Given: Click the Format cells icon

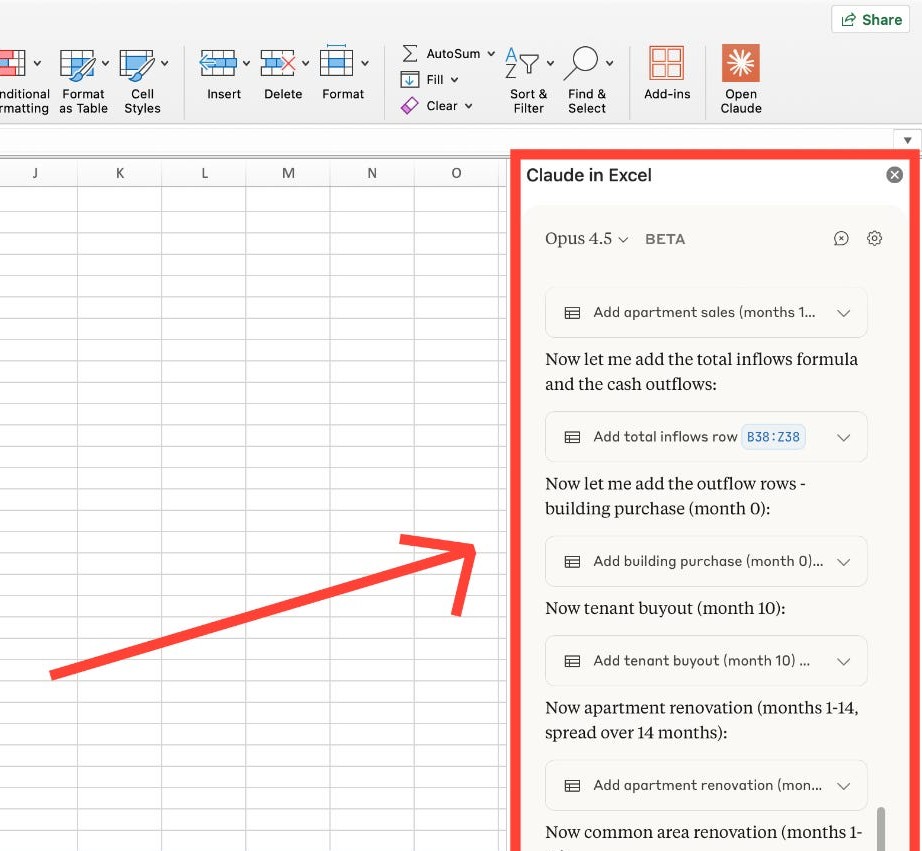Looking at the screenshot, I should coord(336,61).
